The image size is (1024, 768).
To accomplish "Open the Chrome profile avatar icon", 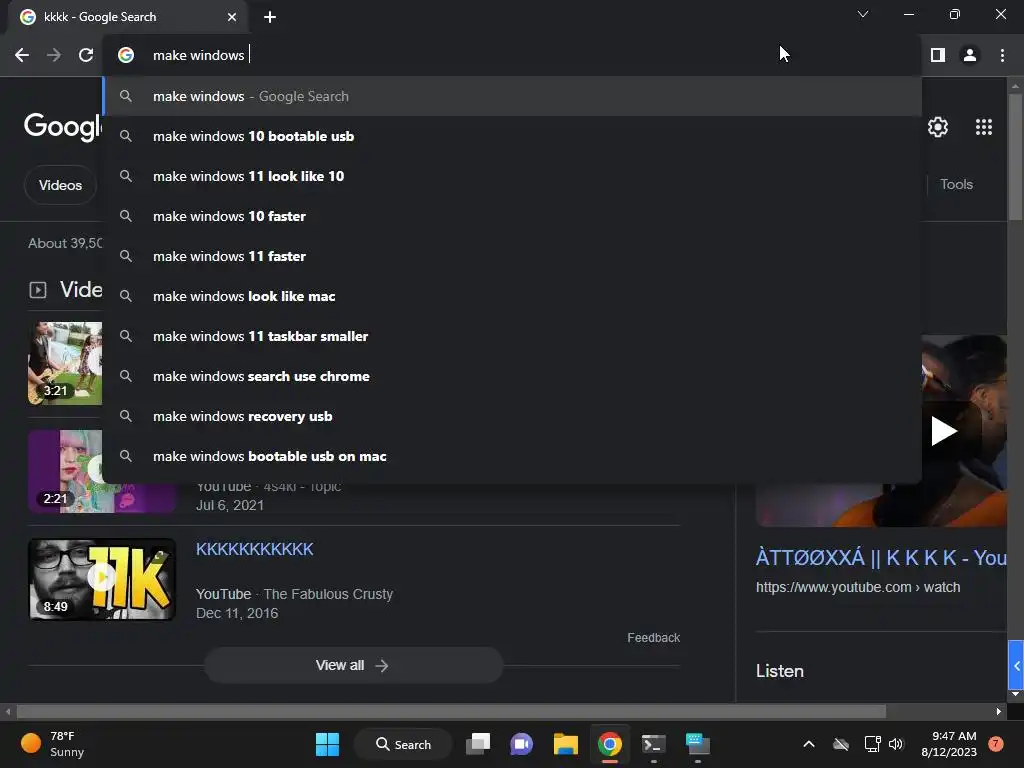I will [970, 56].
